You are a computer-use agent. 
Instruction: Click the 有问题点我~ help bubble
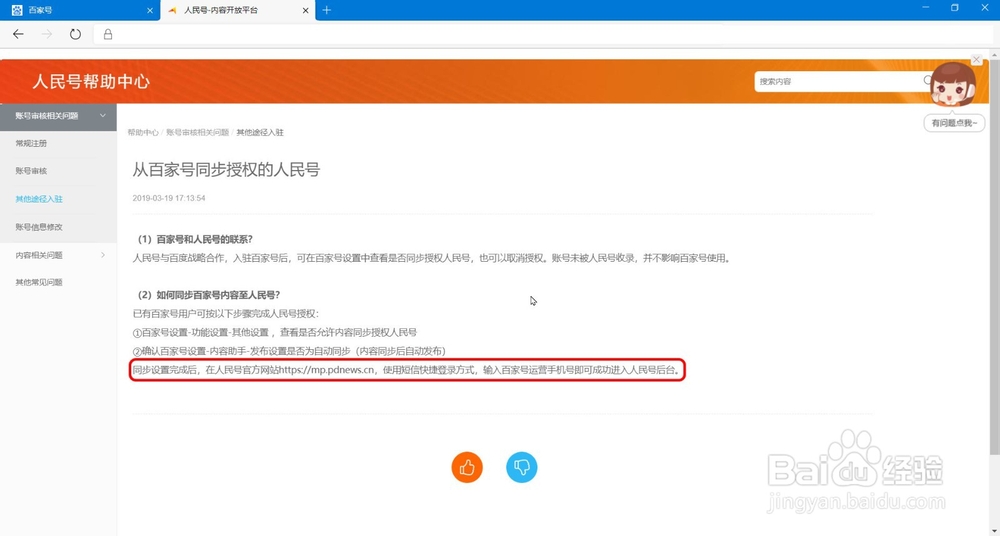pos(954,123)
